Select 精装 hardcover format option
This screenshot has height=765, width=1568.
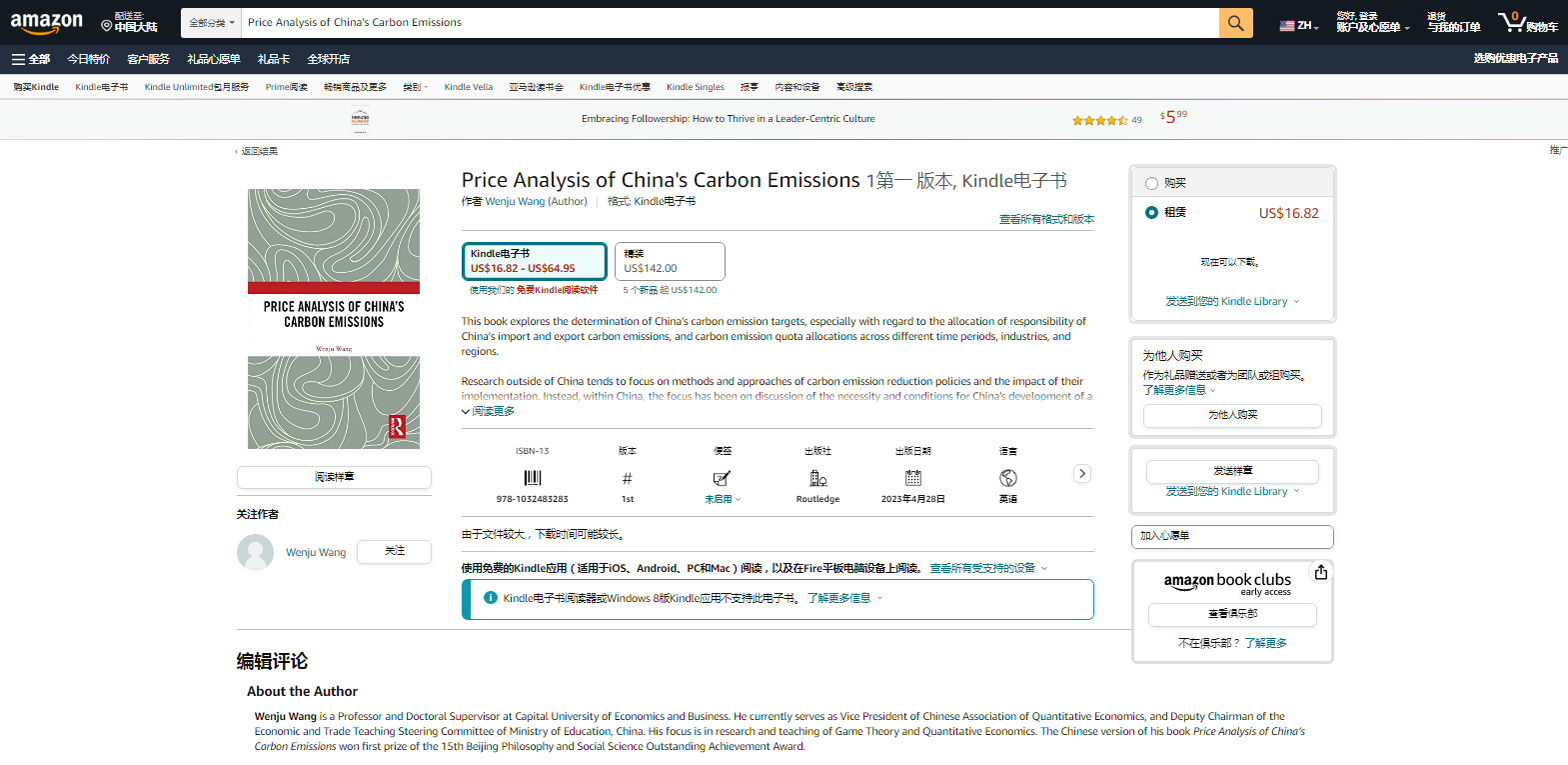670,261
